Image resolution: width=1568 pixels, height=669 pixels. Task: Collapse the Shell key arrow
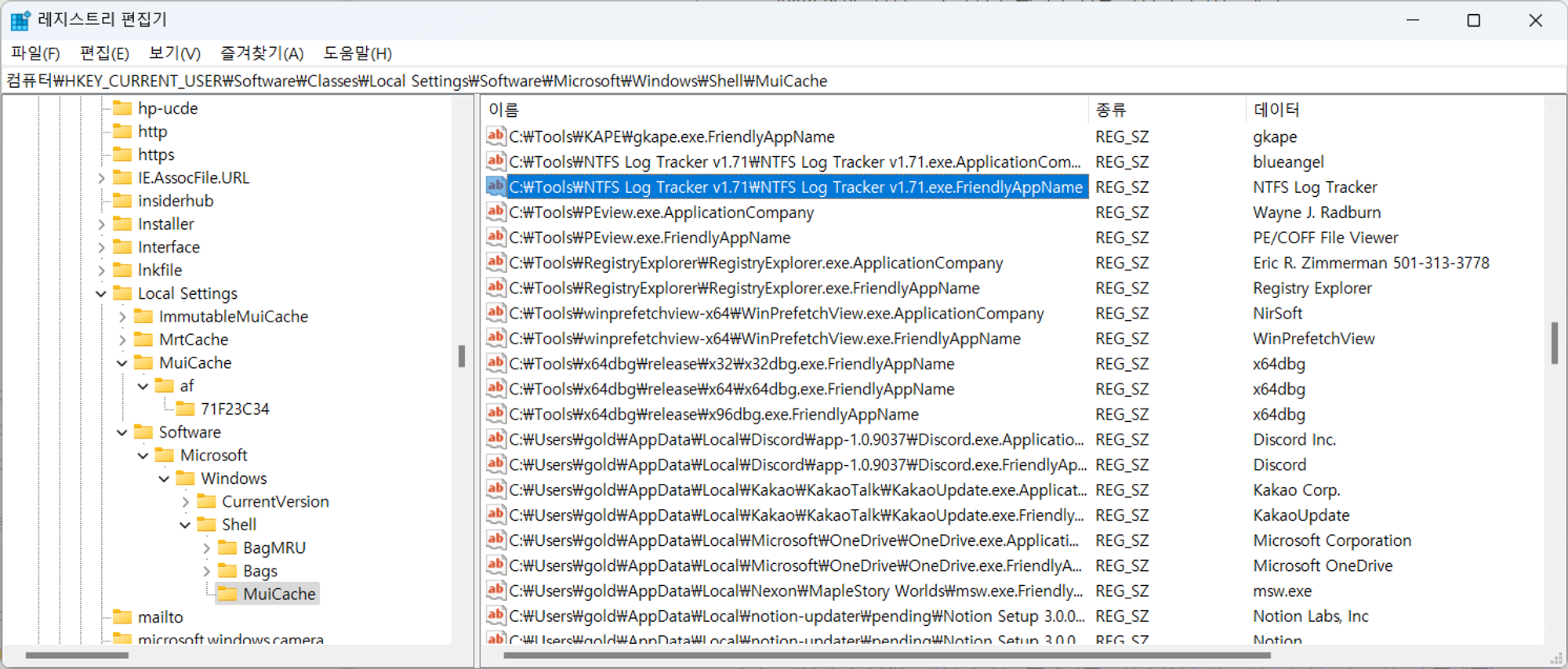click(185, 525)
